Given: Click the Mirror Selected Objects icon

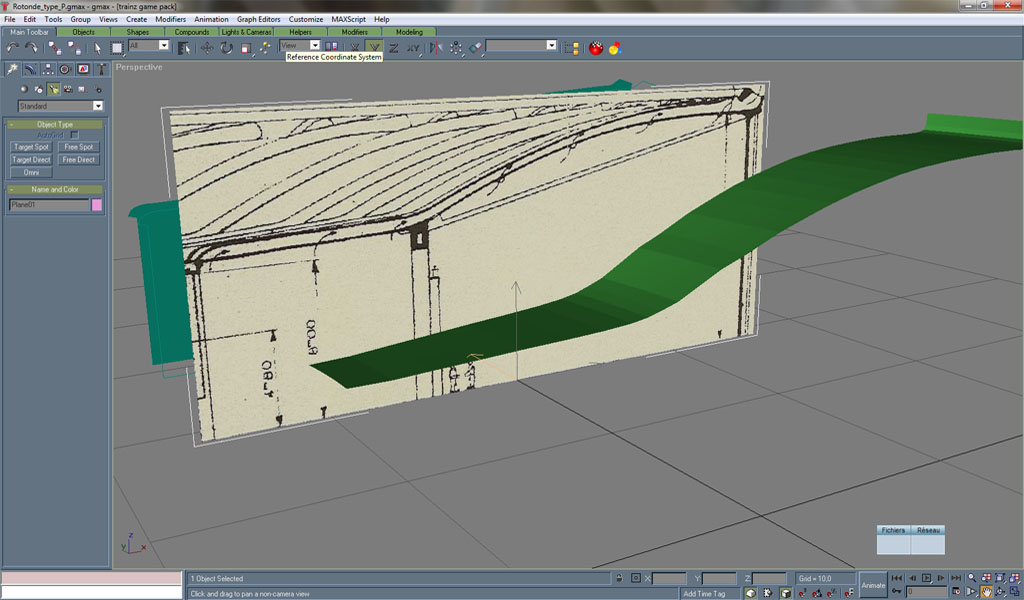Looking at the screenshot, I should coord(434,47).
